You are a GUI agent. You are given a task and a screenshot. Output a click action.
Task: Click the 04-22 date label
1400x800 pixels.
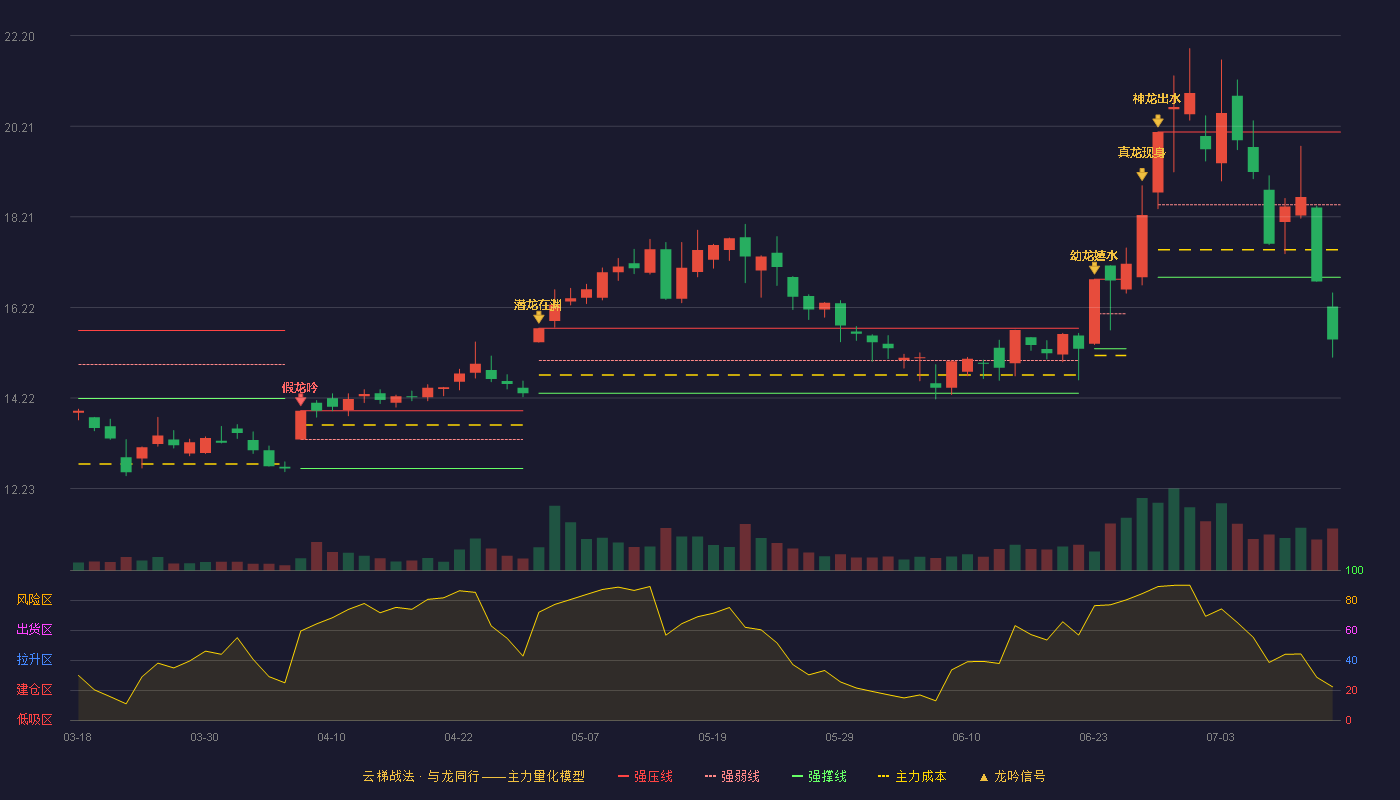pos(458,737)
